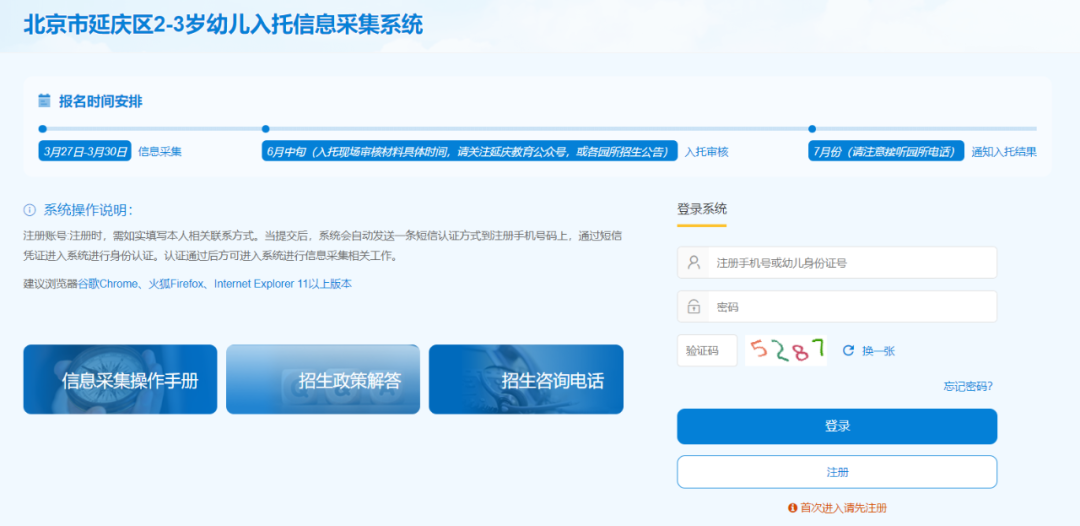Image resolution: width=1080 pixels, height=526 pixels.
Task: Open the 招生政策解答 banner
Action: coord(323,380)
